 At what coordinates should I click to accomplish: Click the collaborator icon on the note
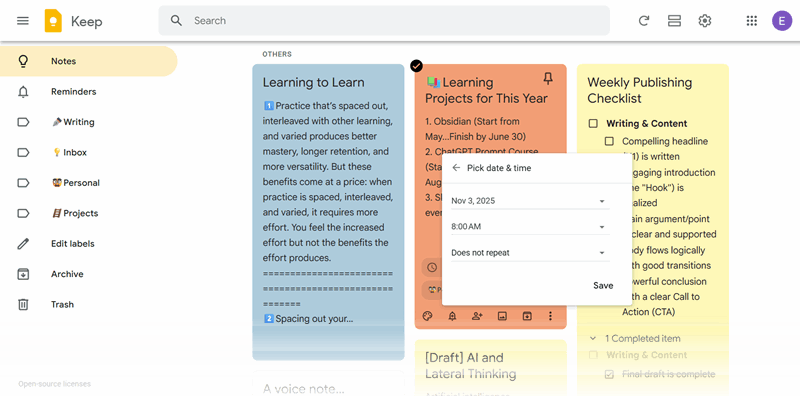point(477,316)
